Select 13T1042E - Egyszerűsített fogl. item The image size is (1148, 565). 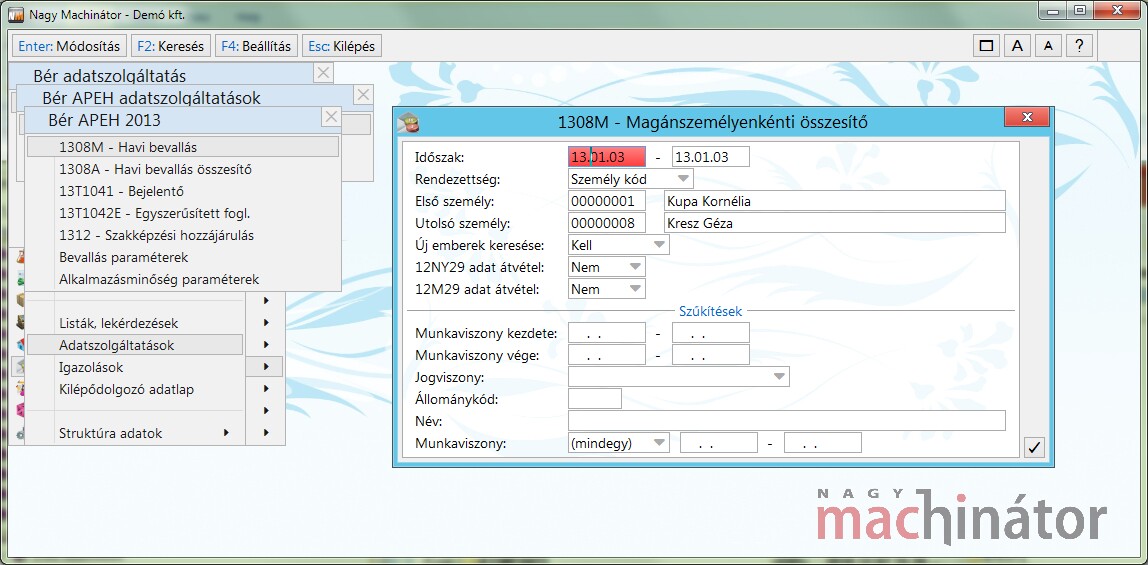tap(183, 213)
